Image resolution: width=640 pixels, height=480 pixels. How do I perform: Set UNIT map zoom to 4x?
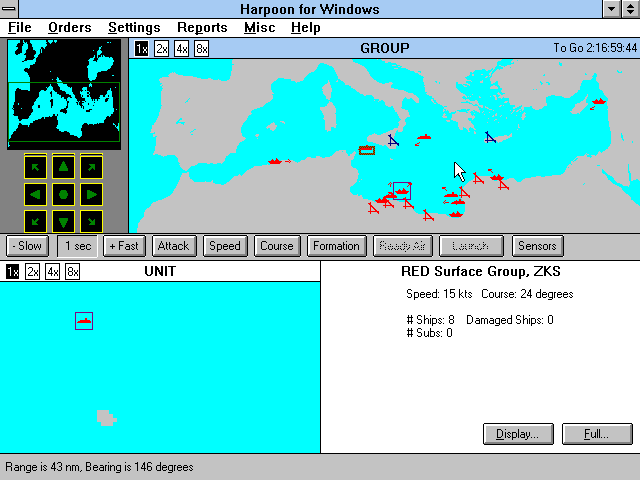click(53, 271)
